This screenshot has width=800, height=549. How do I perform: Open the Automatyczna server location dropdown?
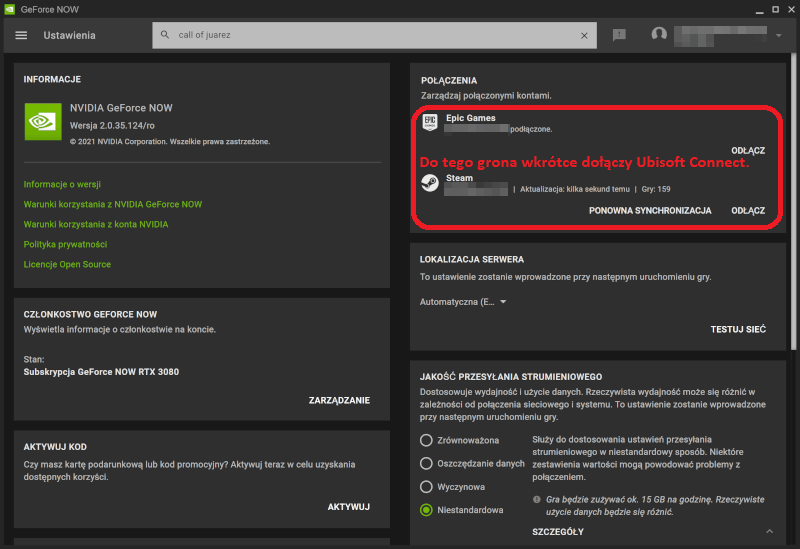[x=463, y=302]
